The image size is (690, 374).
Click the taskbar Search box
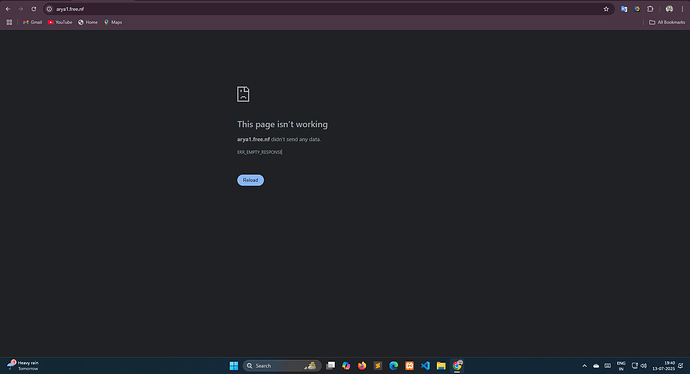(282, 366)
